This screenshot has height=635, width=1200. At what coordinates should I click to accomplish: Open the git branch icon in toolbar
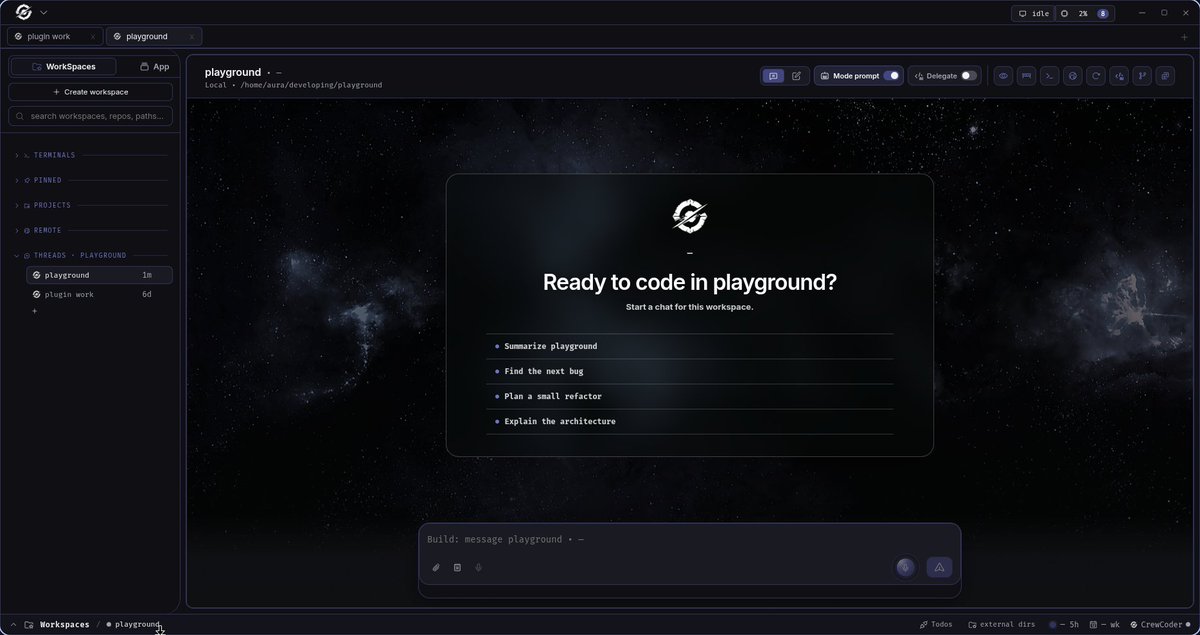[x=1142, y=76]
